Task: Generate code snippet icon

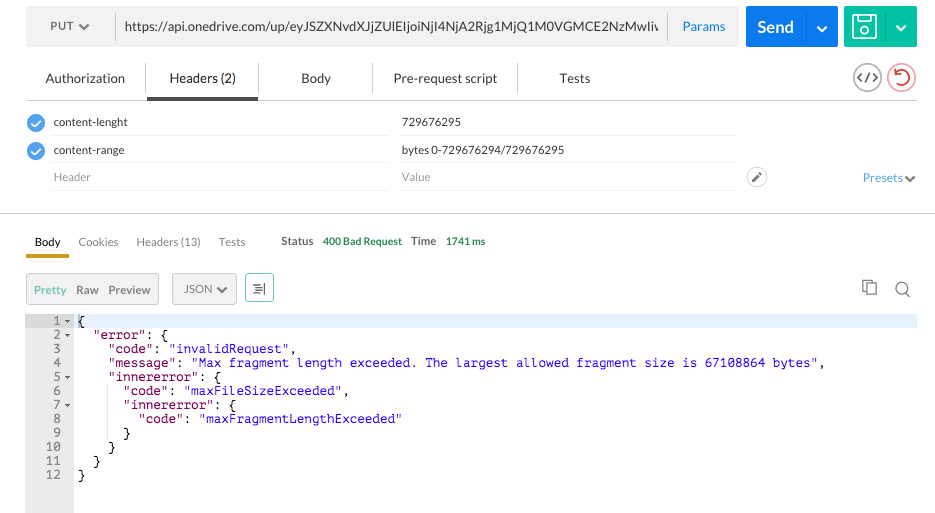Action: coord(867,78)
